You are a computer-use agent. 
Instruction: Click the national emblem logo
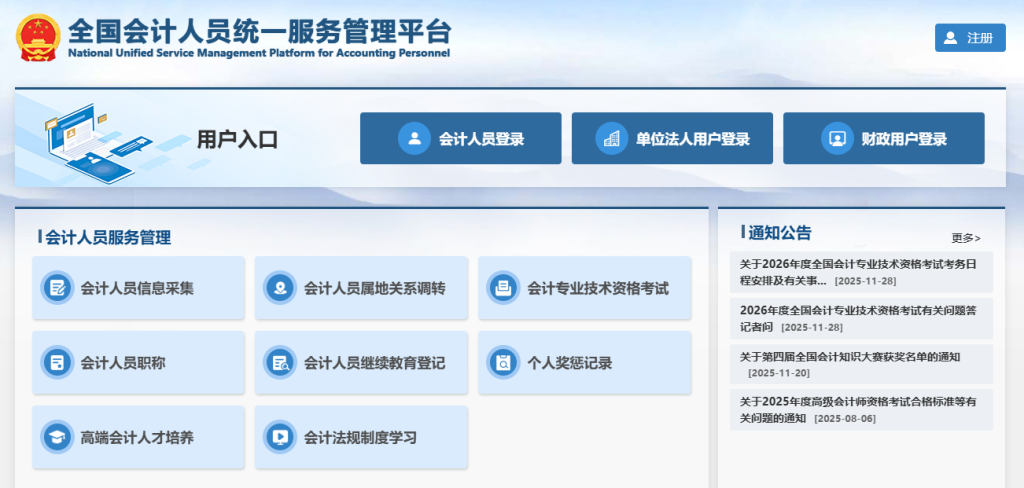coord(38,38)
